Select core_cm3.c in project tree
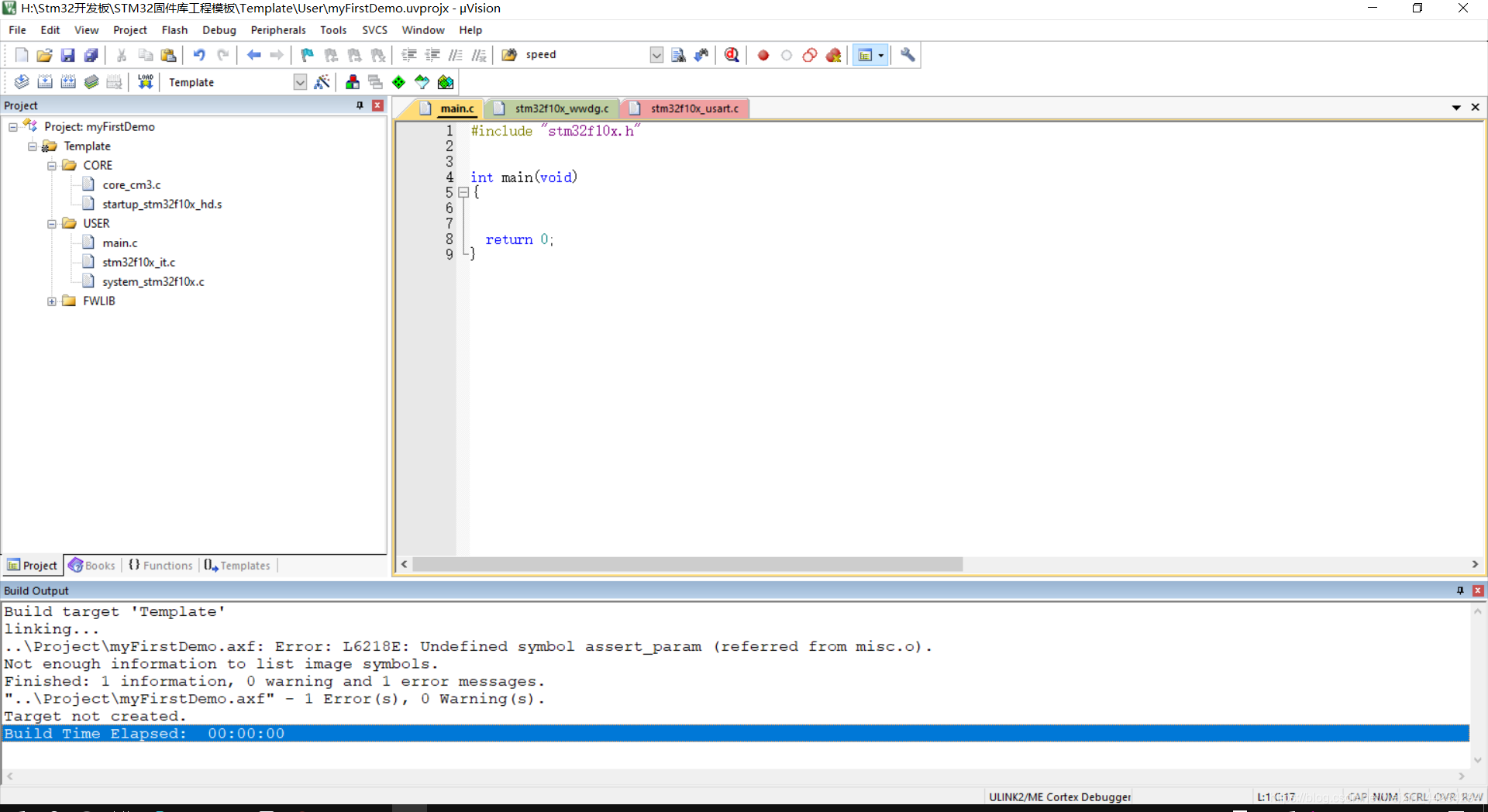The width and height of the screenshot is (1488, 812). click(131, 185)
